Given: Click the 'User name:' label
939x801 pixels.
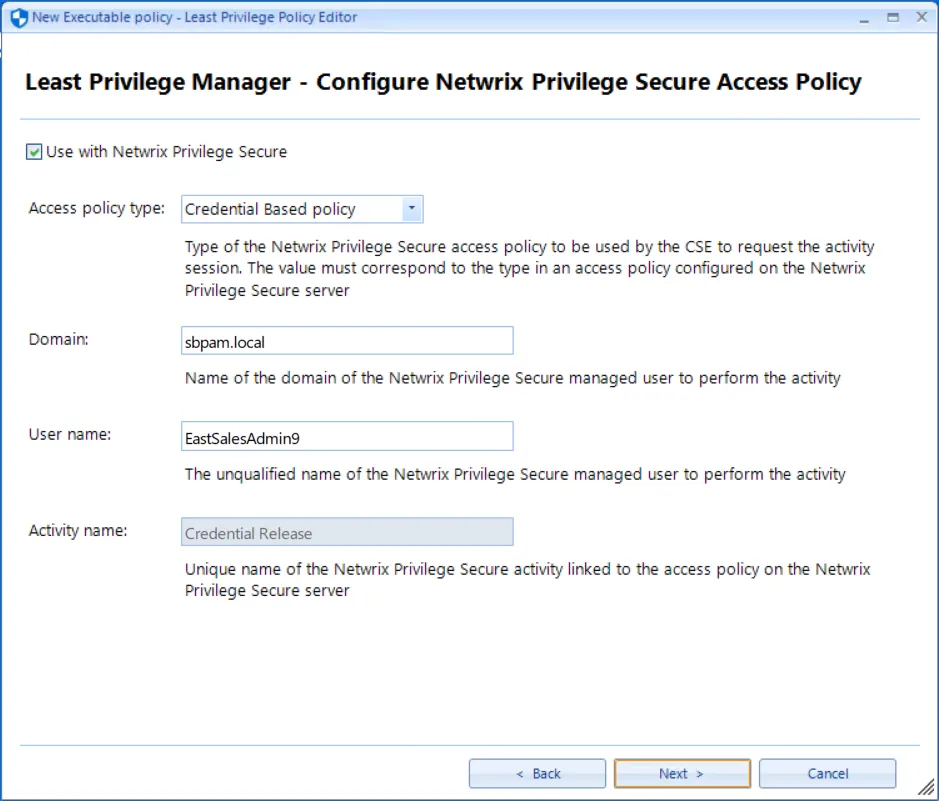Looking at the screenshot, I should tap(69, 435).
